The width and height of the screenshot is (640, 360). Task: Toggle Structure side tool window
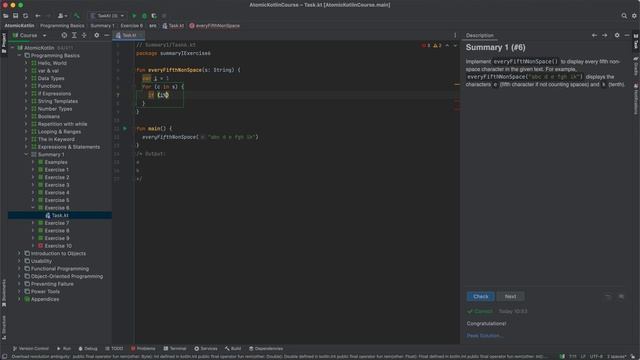coord(4,328)
